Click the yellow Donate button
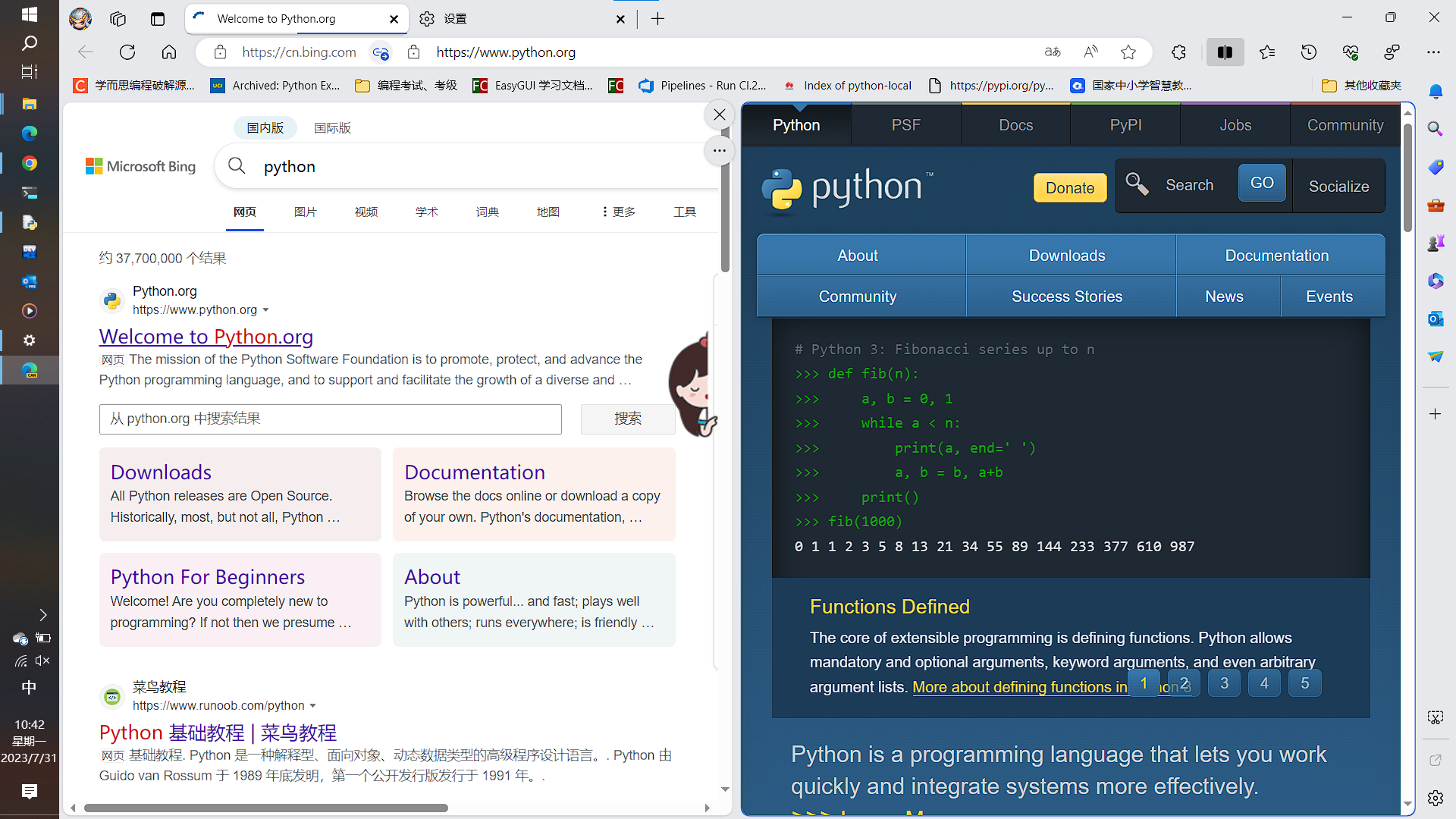The image size is (1456, 819). coord(1070,187)
